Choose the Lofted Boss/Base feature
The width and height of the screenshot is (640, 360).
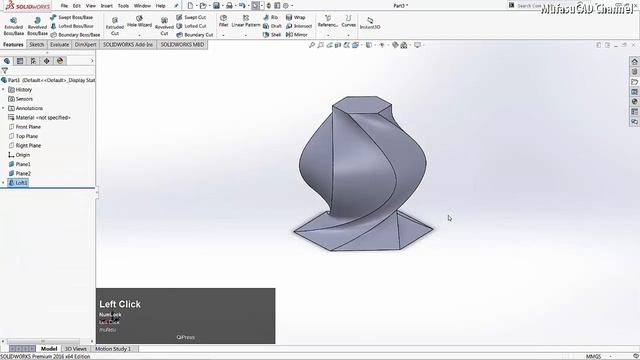(x=72, y=26)
